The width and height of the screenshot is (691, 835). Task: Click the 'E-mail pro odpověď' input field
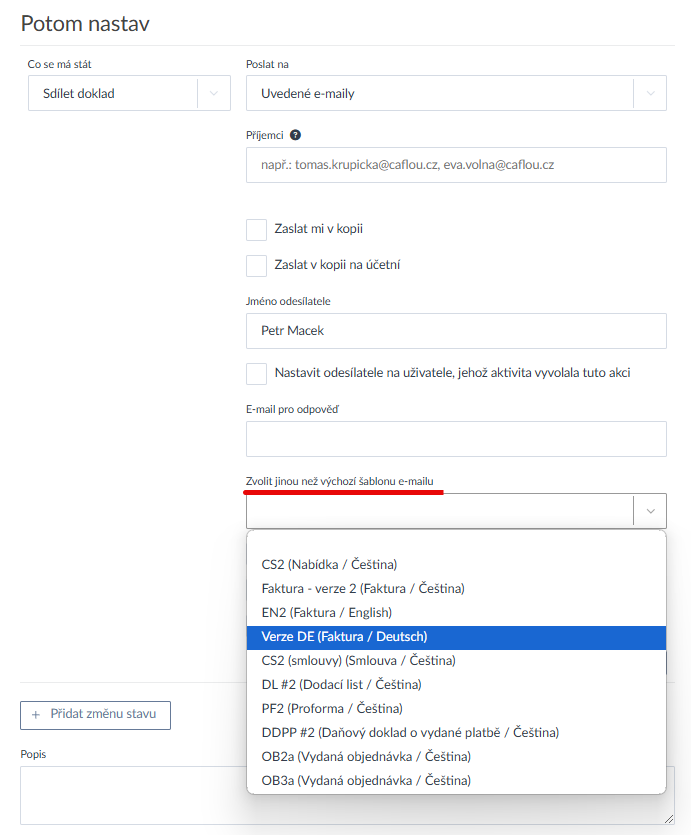456,439
